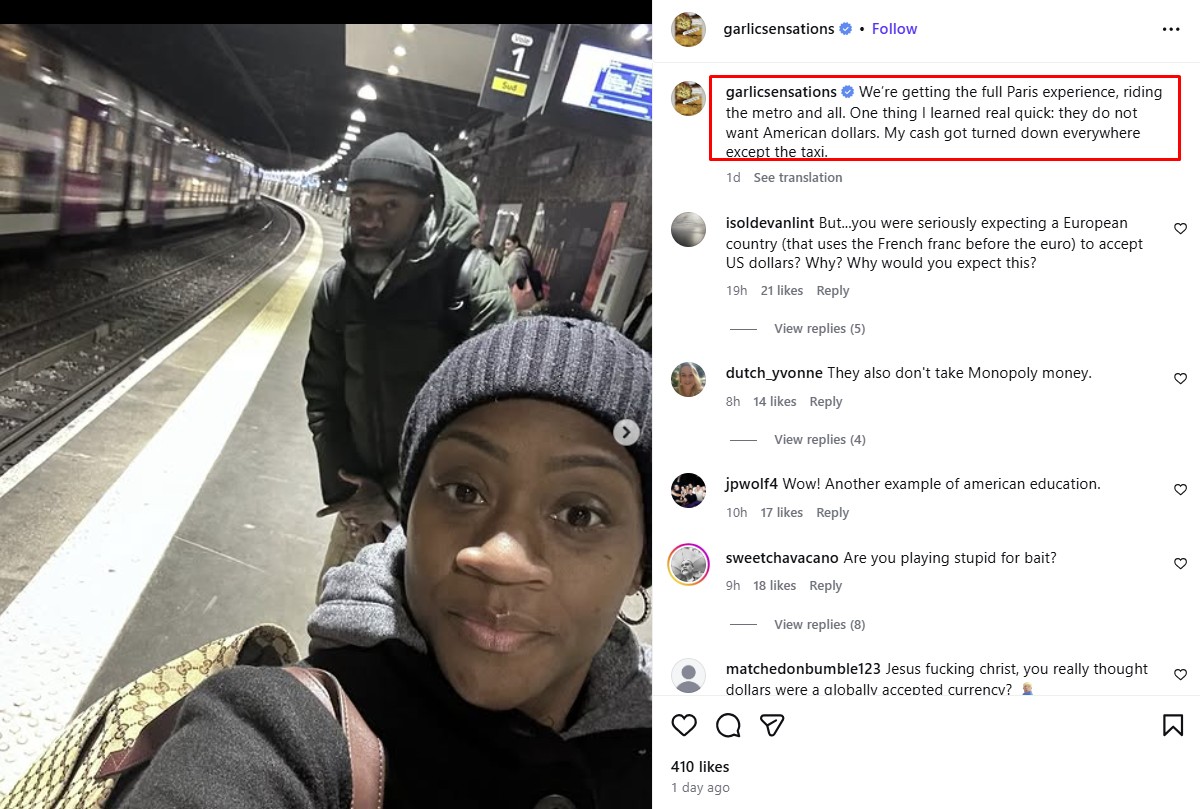This screenshot has width=1200, height=809.
Task: Like the post with the heart icon
Action: click(684, 725)
